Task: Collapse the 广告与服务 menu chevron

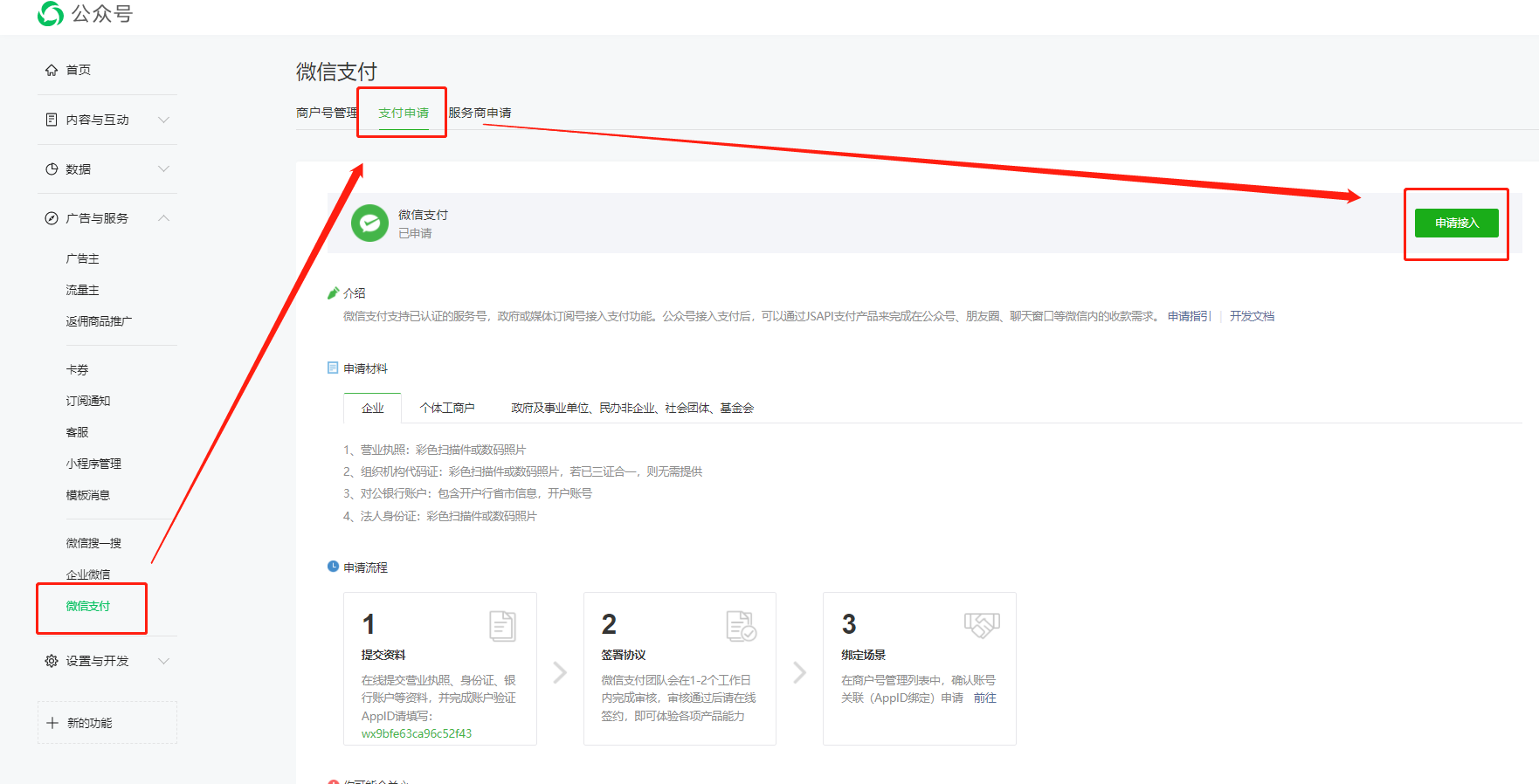Action: click(163, 218)
